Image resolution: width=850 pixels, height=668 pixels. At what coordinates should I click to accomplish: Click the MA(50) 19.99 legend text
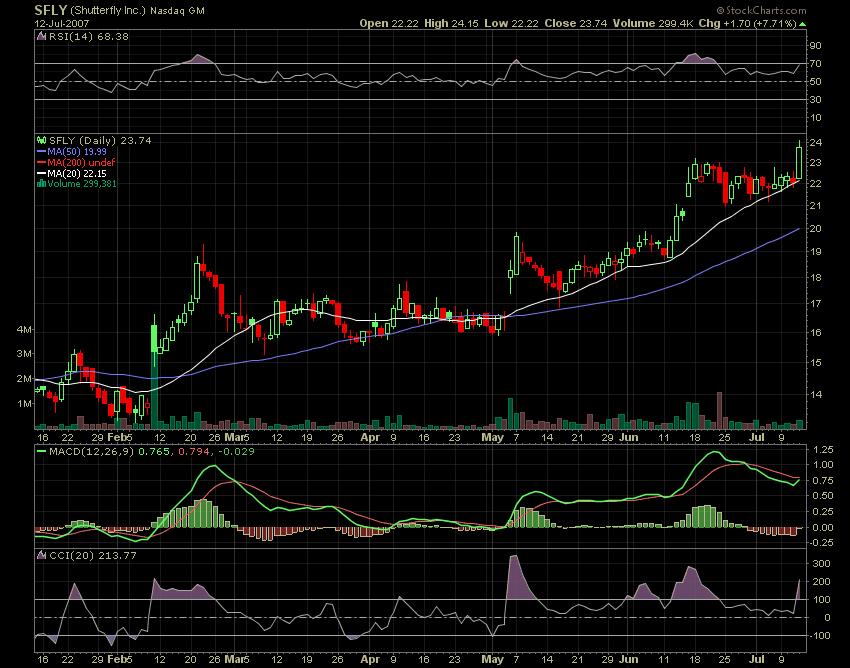pyautogui.click(x=77, y=152)
